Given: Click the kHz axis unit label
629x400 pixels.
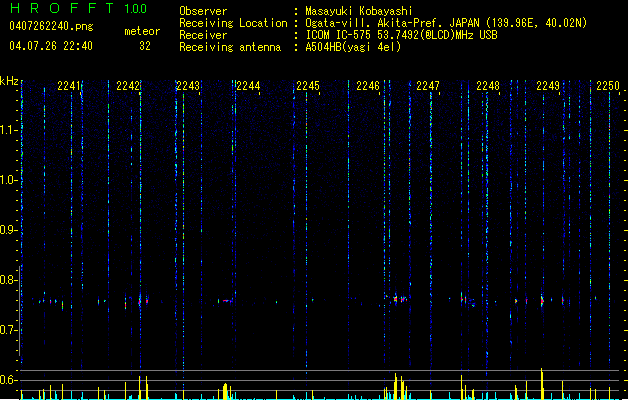Looking at the screenshot, I should (x=9, y=81).
